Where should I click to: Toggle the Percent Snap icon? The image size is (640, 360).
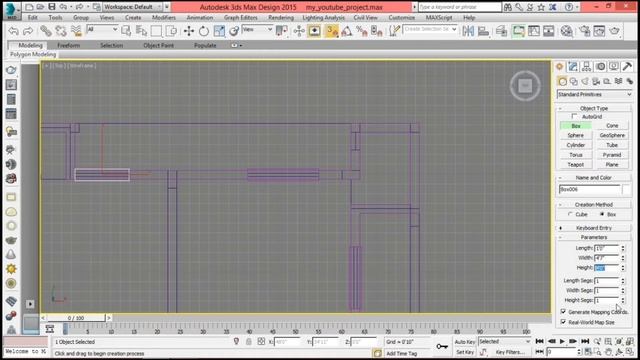(x=361, y=31)
